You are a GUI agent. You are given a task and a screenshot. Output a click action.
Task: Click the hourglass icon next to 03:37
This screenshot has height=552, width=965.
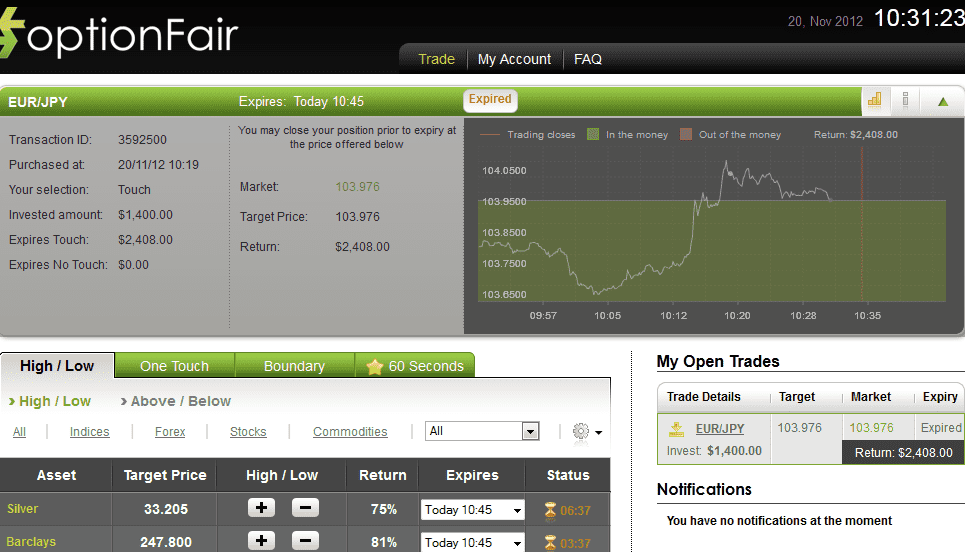[550, 542]
